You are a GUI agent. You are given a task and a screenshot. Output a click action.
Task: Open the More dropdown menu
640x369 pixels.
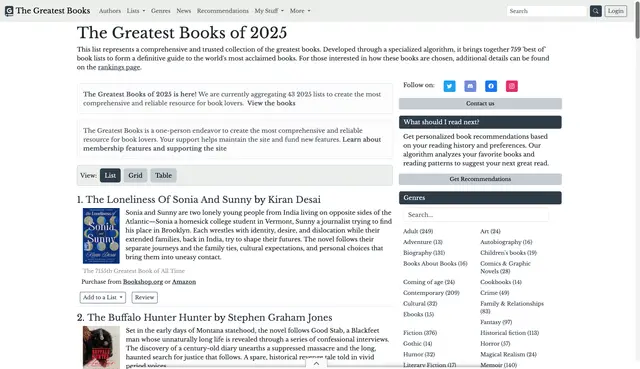tap(300, 11)
